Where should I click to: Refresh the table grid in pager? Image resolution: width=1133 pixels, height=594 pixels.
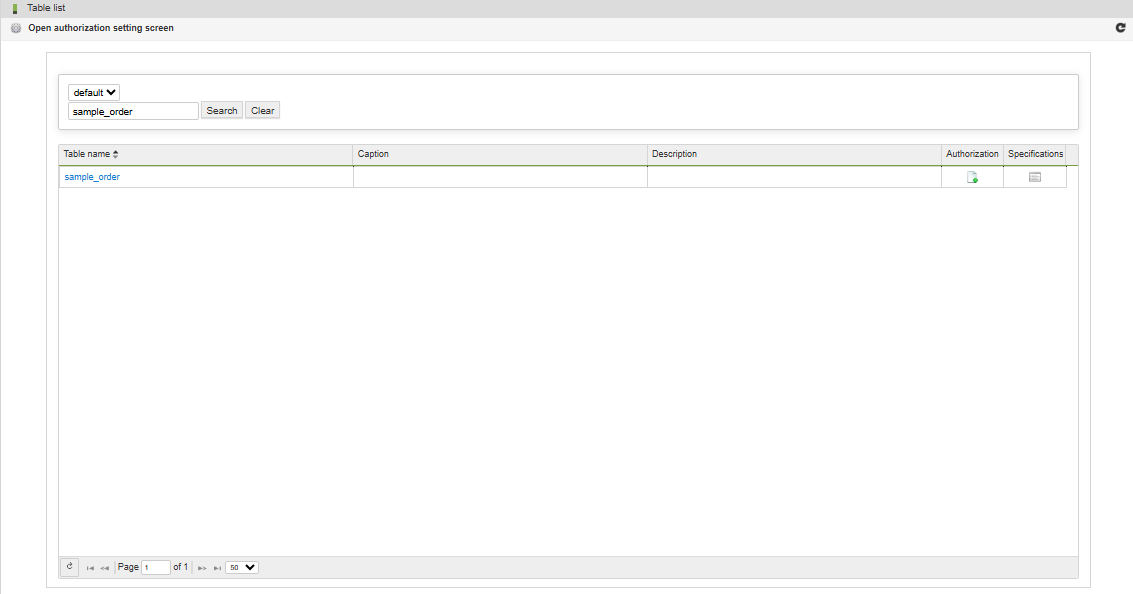[69, 567]
